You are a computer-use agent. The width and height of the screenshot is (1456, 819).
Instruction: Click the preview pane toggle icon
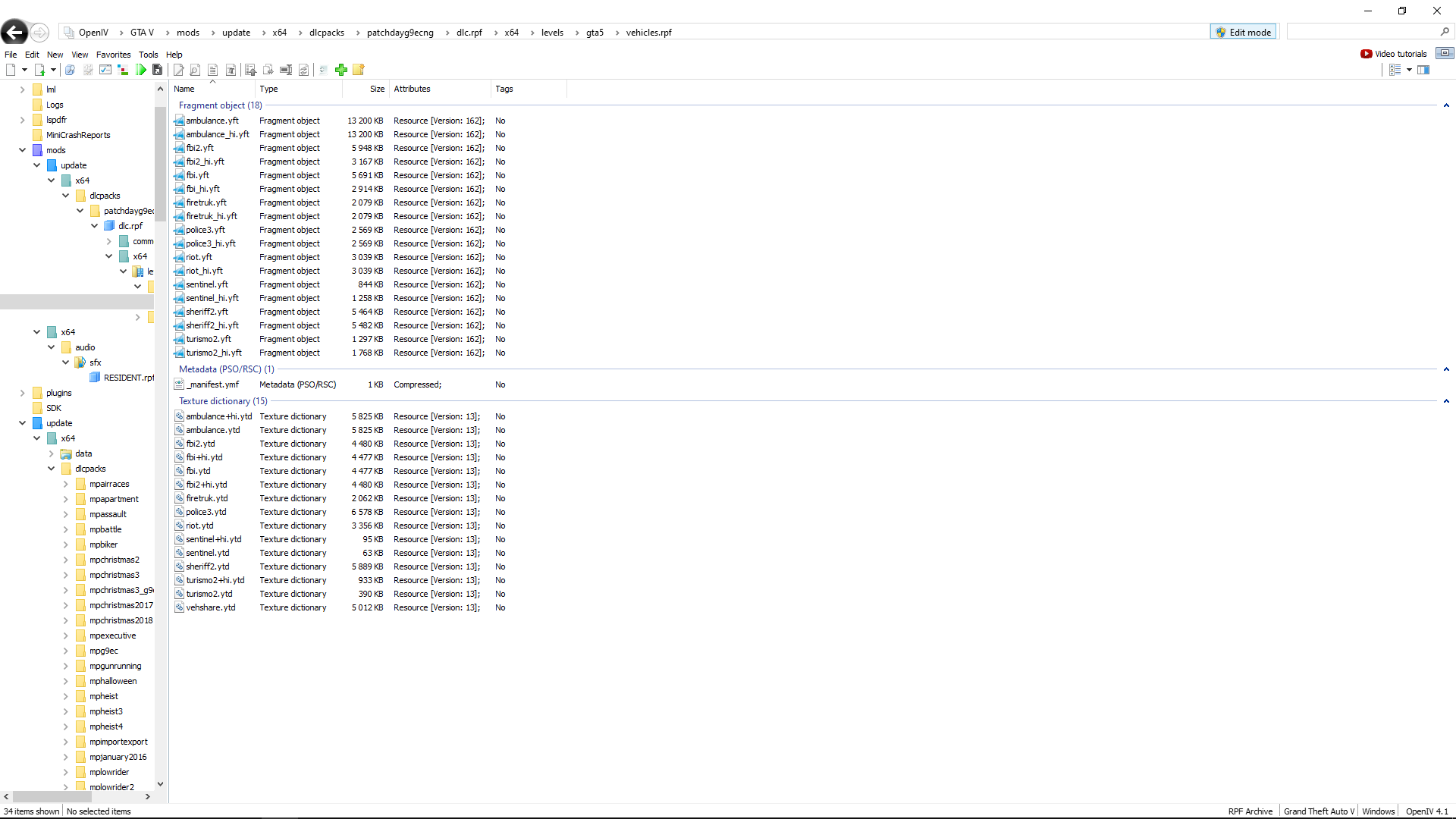pos(1423,70)
